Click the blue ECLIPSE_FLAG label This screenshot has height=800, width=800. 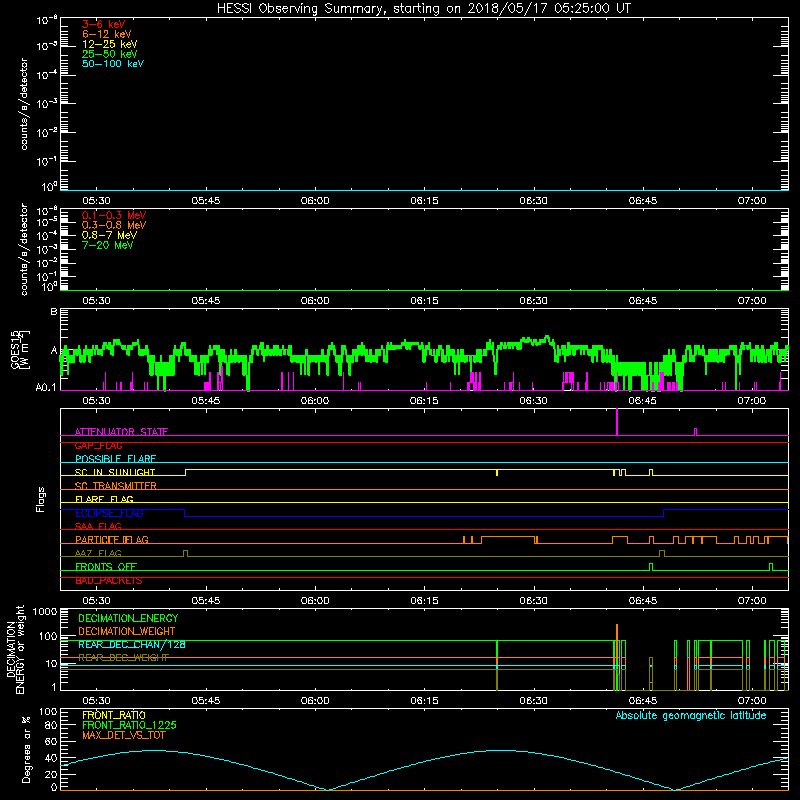tap(109, 513)
